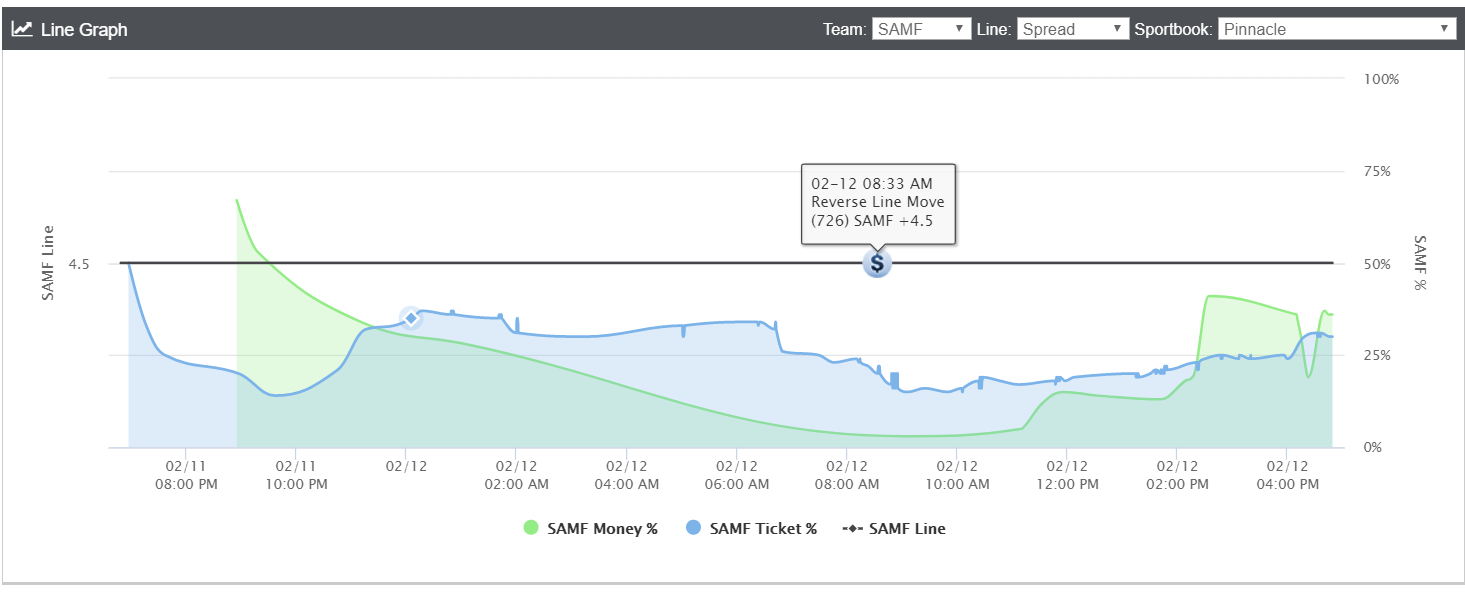Click the 4.5 value on the left axis

click(79, 264)
